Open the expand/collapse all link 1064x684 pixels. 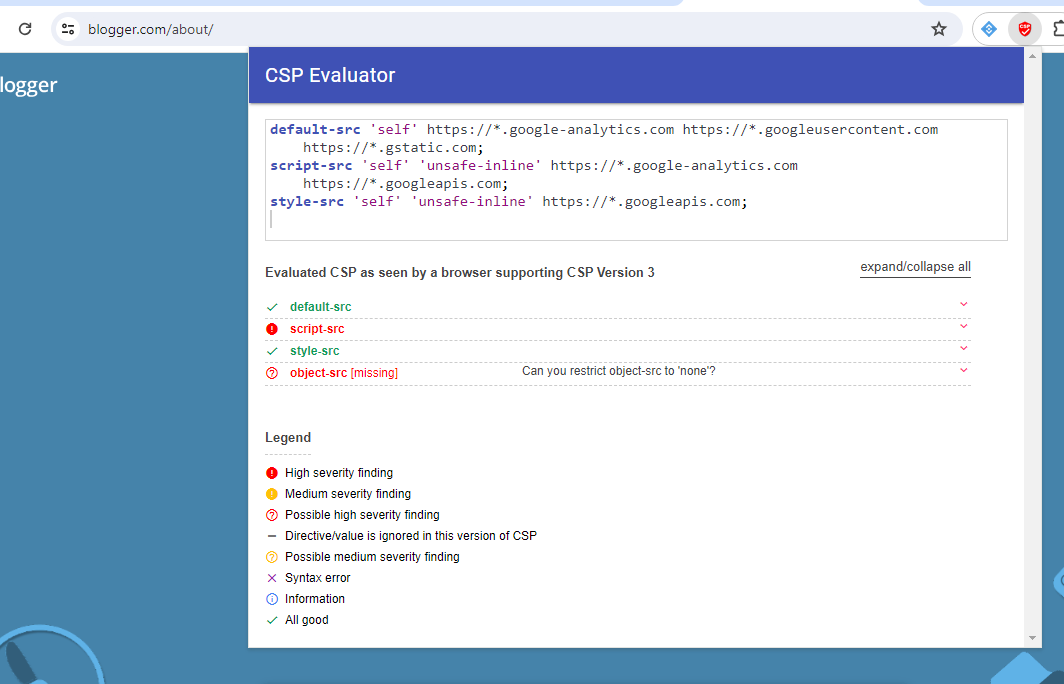tap(914, 266)
